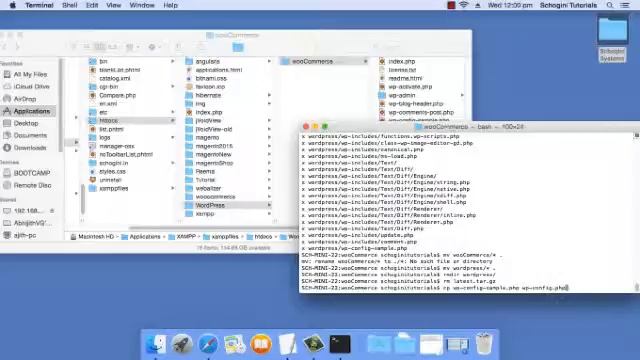Viewport: 640px width, 360px height.
Task: Switch Finder to list view
Action: [87, 47]
